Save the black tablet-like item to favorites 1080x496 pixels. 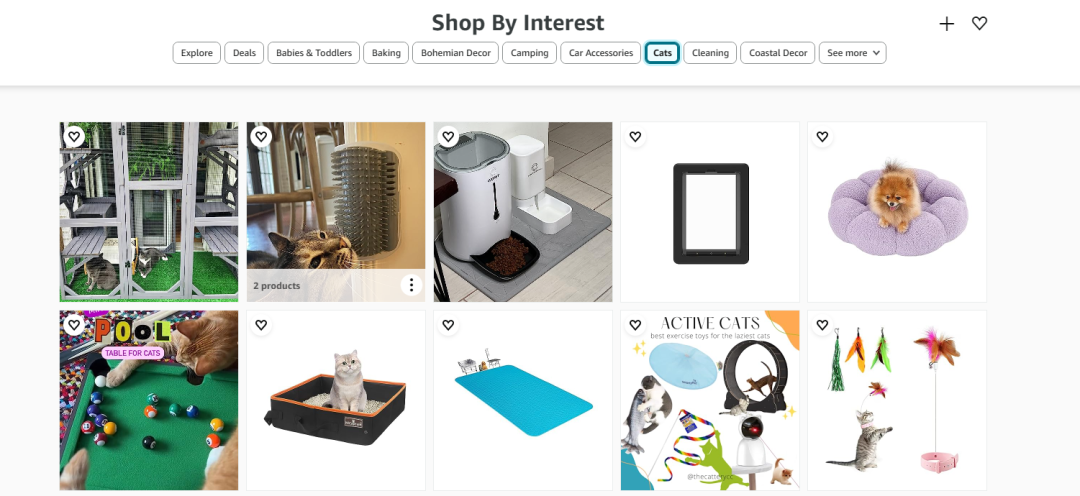(635, 136)
